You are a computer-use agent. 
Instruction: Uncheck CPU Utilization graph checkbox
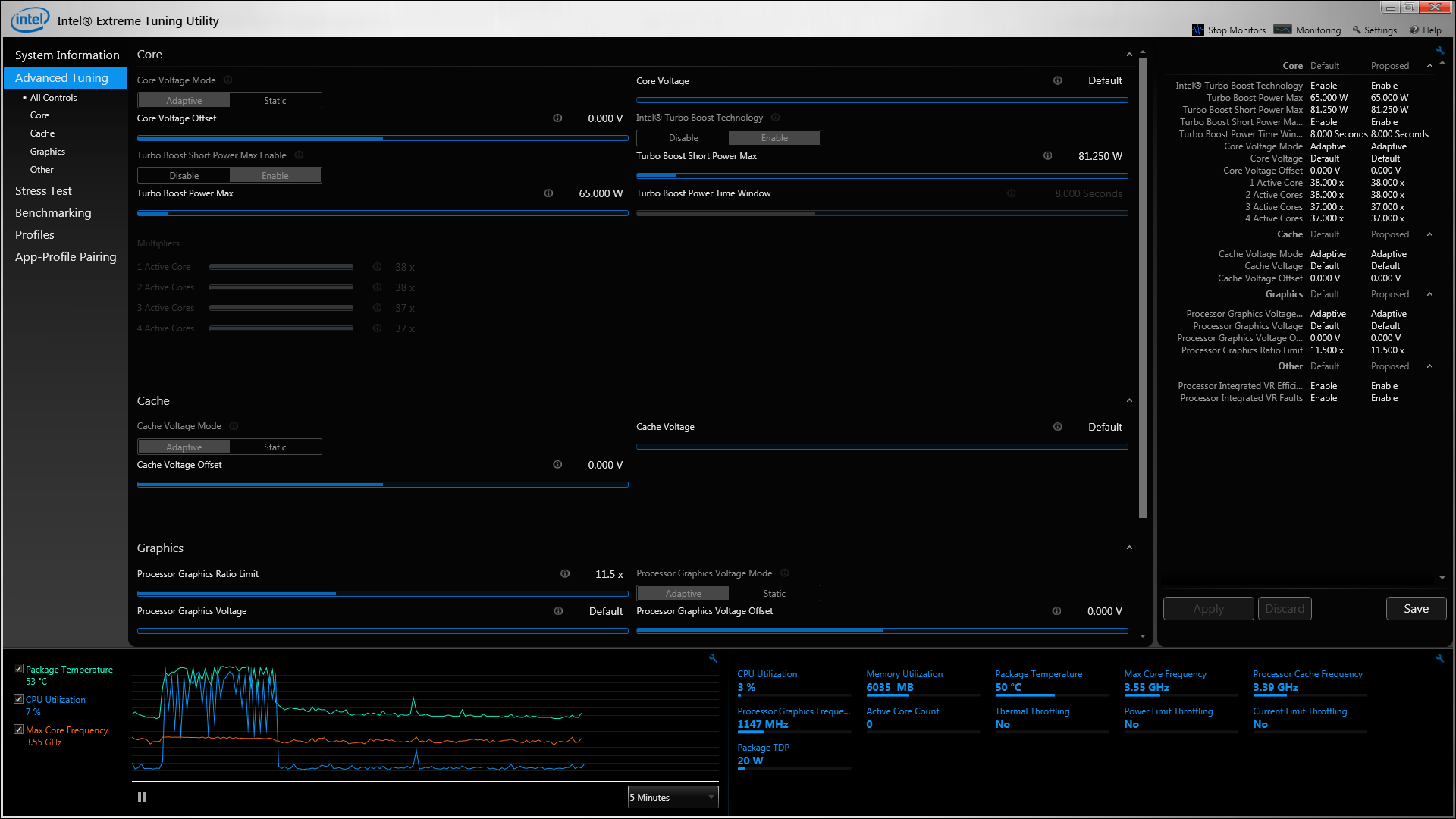click(x=19, y=699)
